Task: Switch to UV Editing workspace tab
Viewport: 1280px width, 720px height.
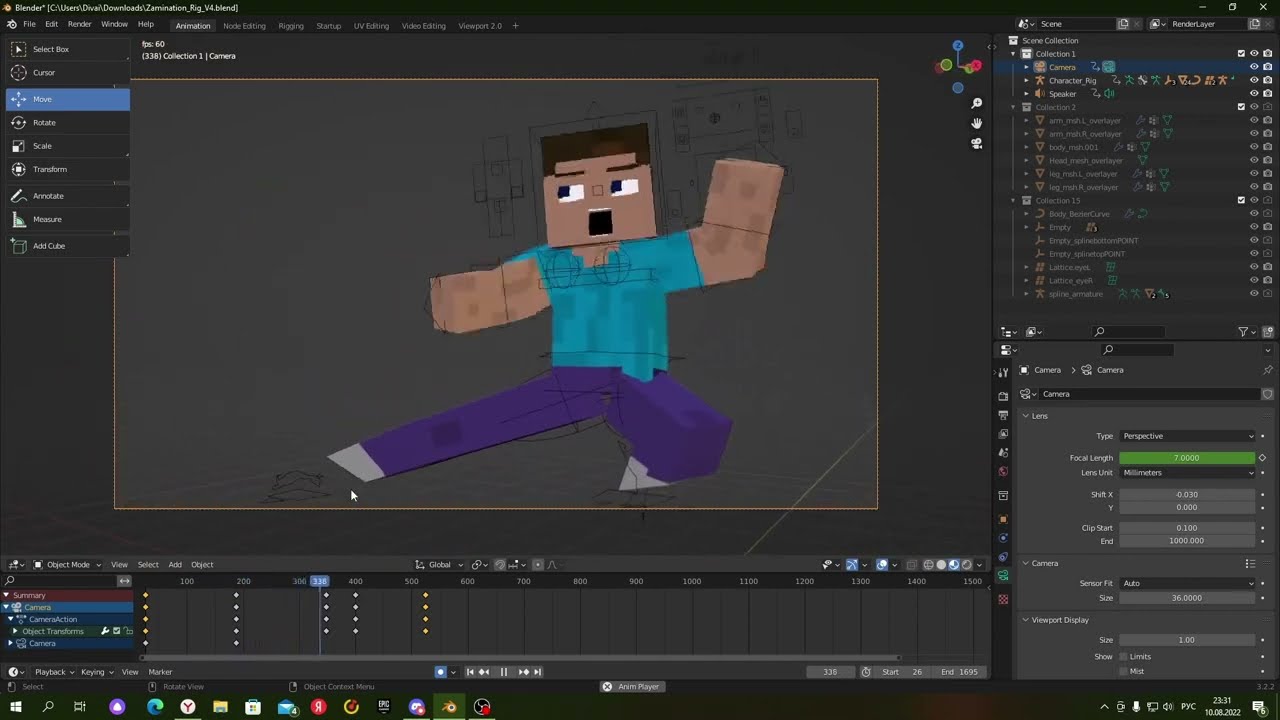Action: click(x=371, y=25)
